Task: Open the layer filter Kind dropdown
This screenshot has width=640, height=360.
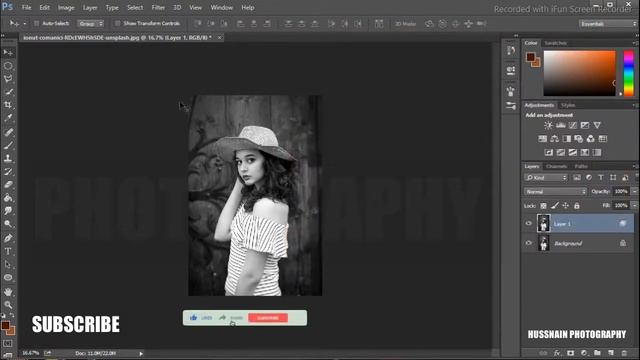Action: [546, 178]
